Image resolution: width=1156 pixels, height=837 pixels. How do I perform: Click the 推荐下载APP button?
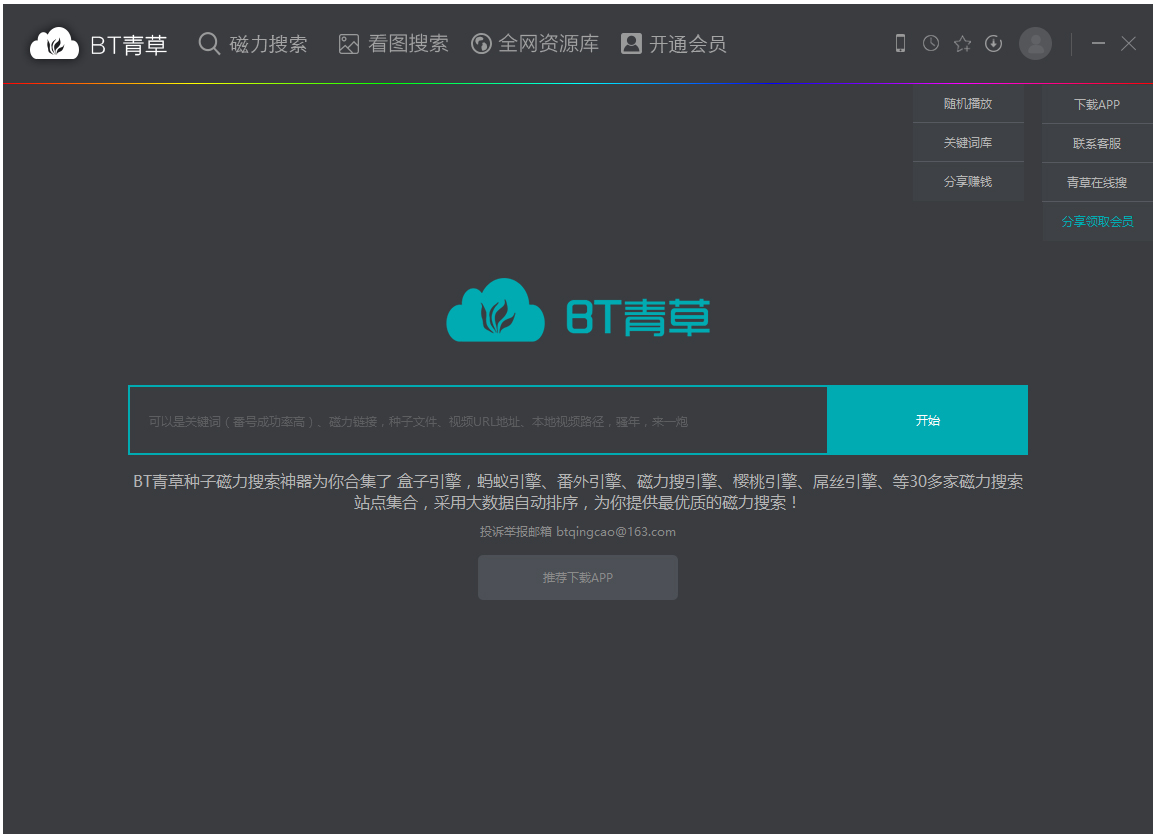tap(578, 577)
